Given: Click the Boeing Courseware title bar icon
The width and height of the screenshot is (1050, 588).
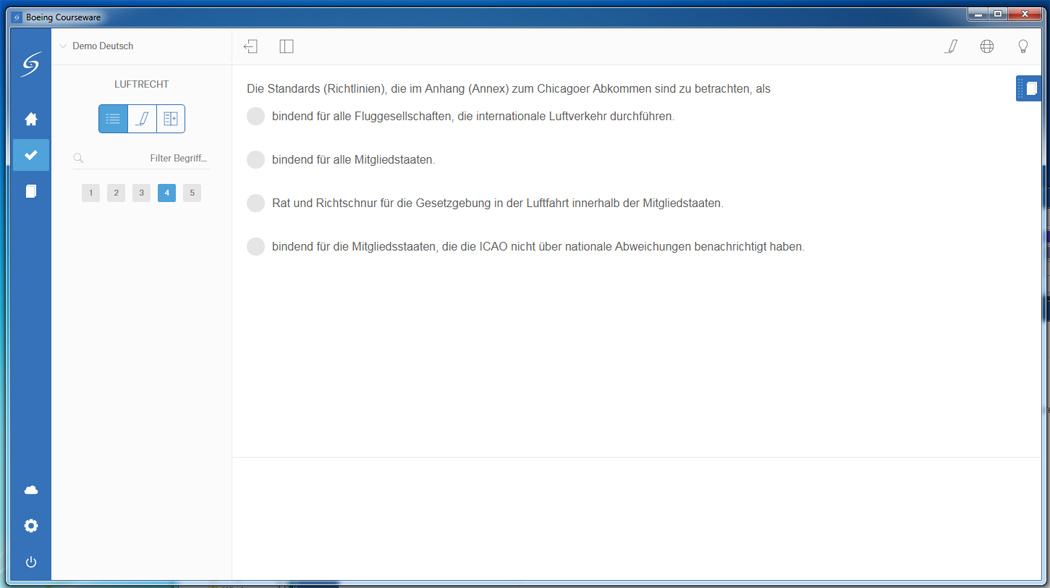Looking at the screenshot, I should (17, 17).
